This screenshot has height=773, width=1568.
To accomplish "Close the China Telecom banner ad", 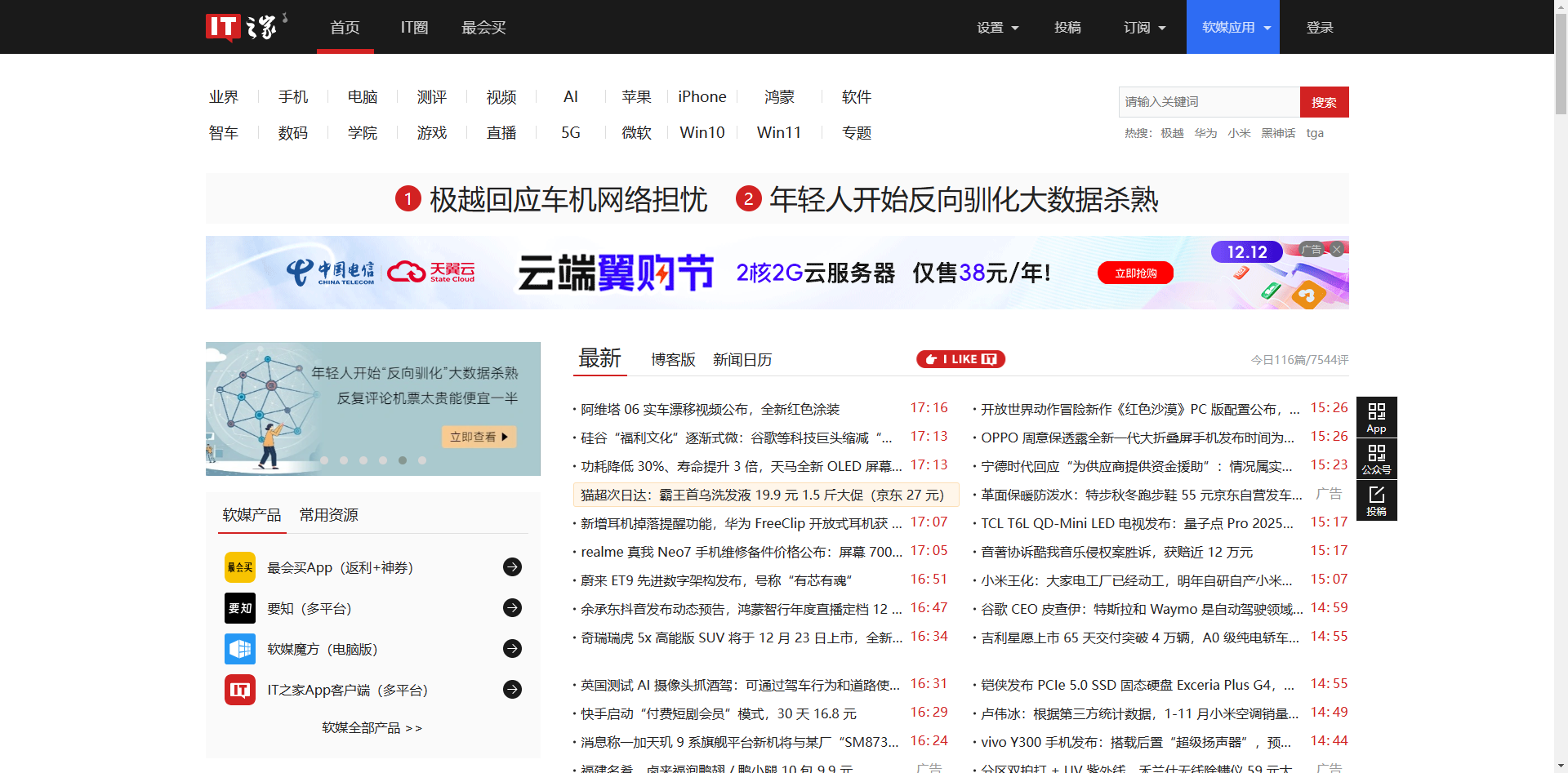I will click(1337, 249).
